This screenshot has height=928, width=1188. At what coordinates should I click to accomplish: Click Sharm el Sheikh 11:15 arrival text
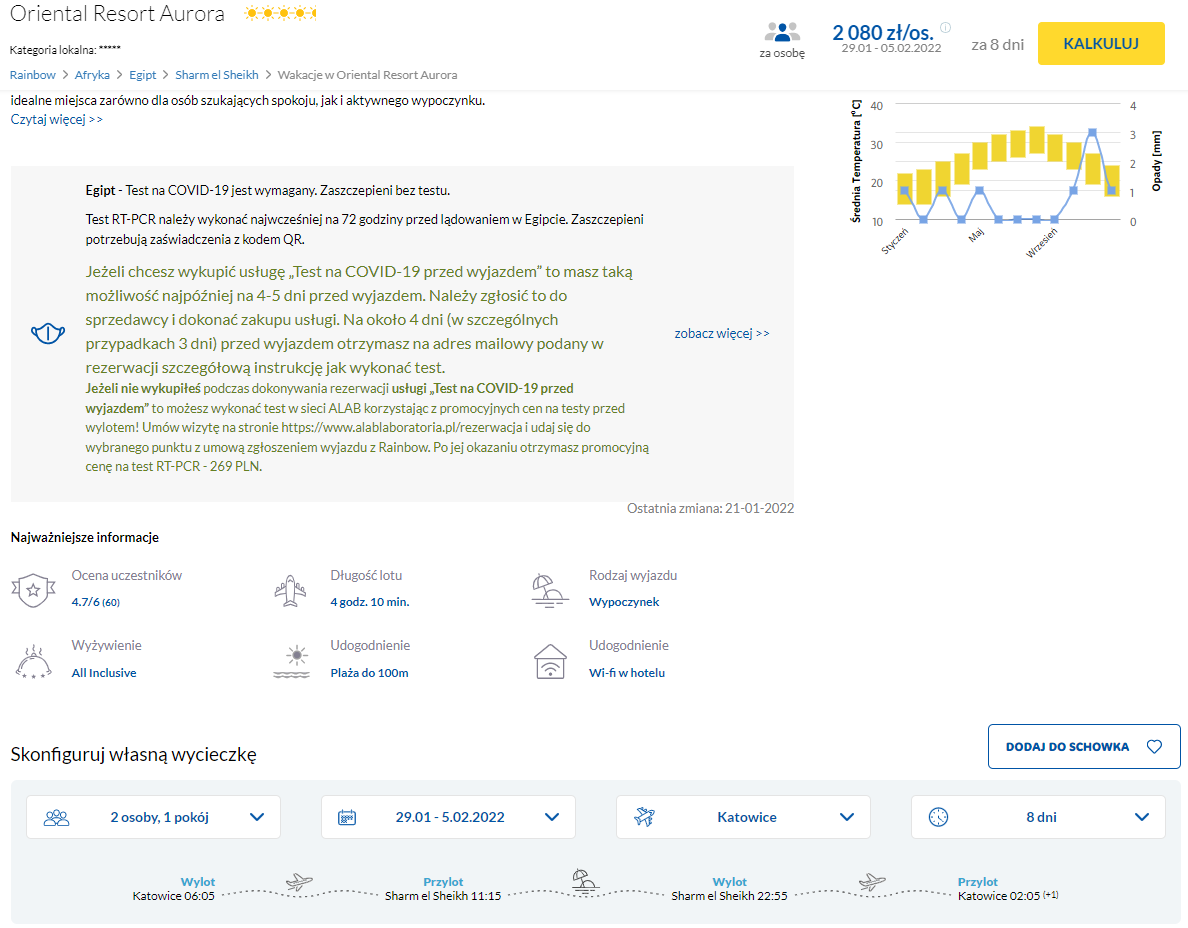coord(443,896)
